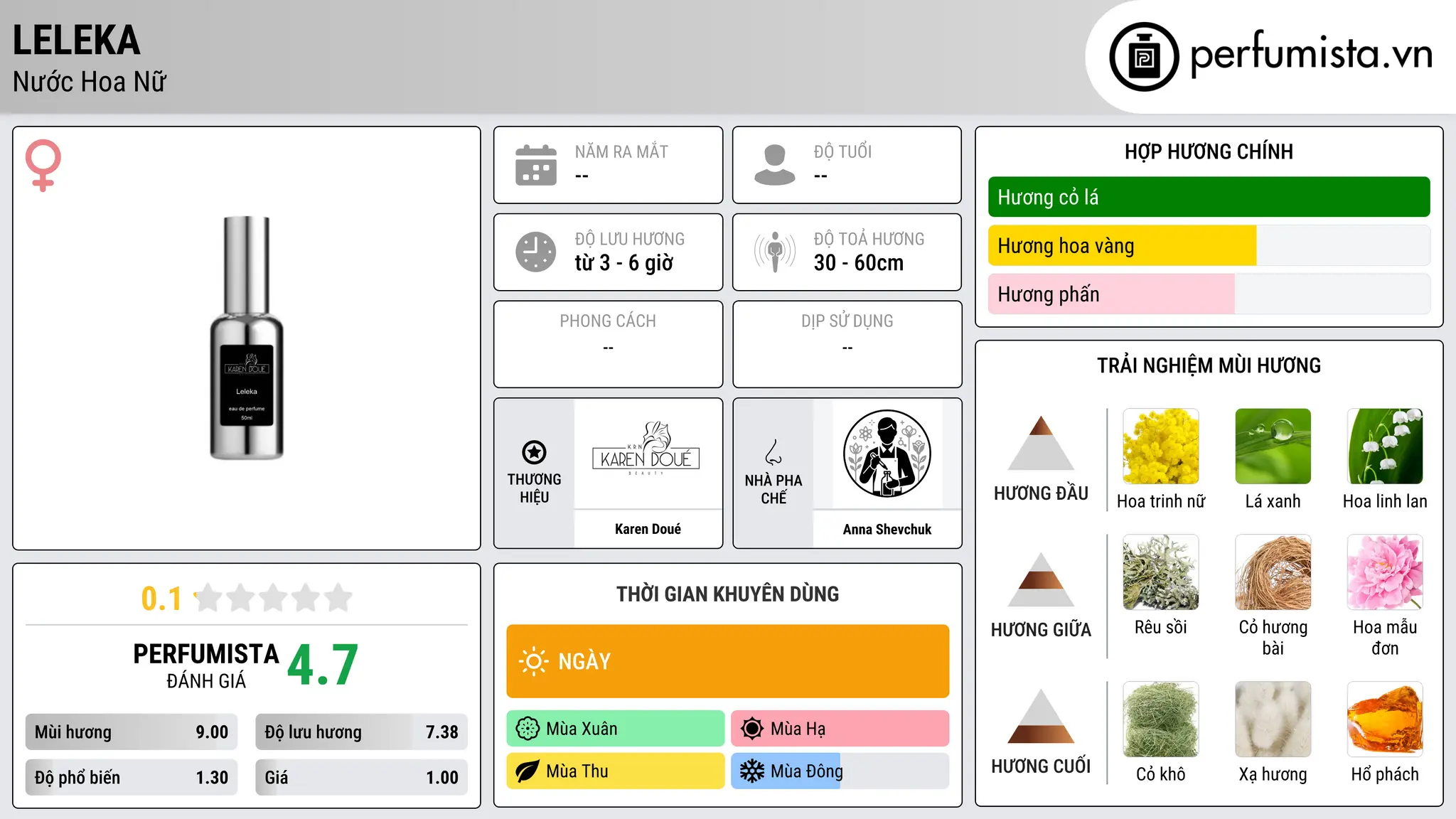This screenshot has width=1456, height=819.
Task: Click the "từ 3 - 6 giờ" longevity value
Action: (623, 263)
